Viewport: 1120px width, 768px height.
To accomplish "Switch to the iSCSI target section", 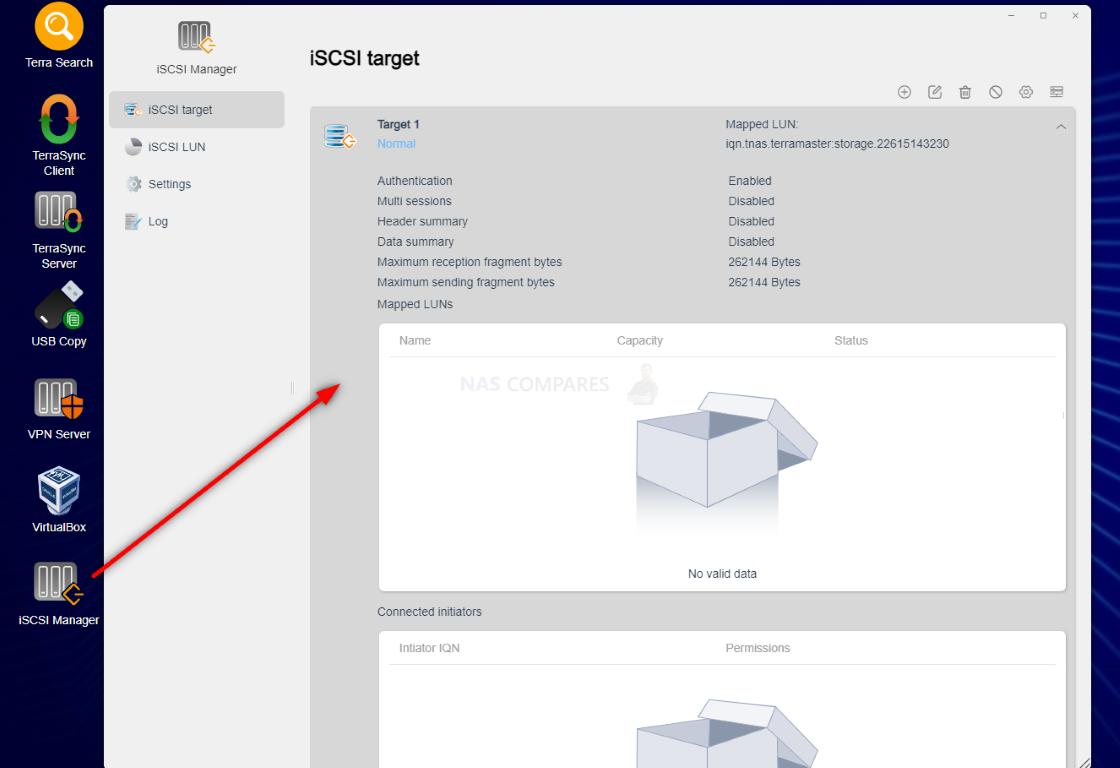I will [196, 109].
